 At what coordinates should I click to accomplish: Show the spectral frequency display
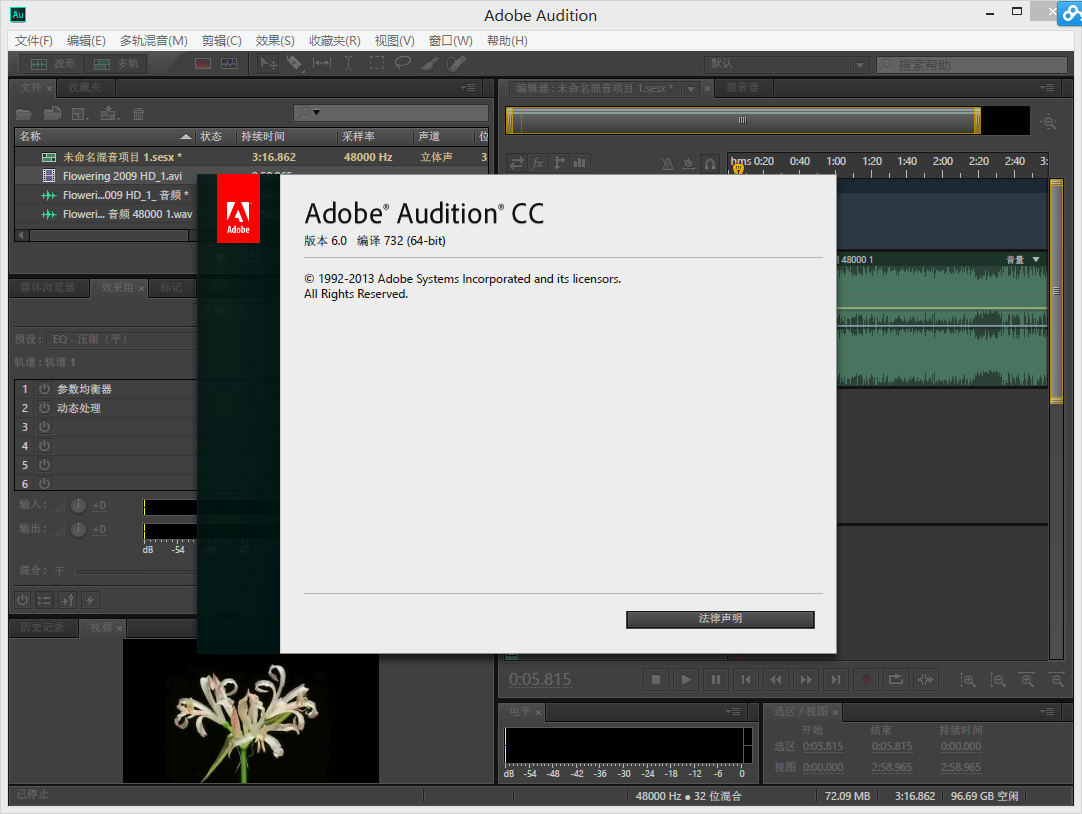(203, 64)
